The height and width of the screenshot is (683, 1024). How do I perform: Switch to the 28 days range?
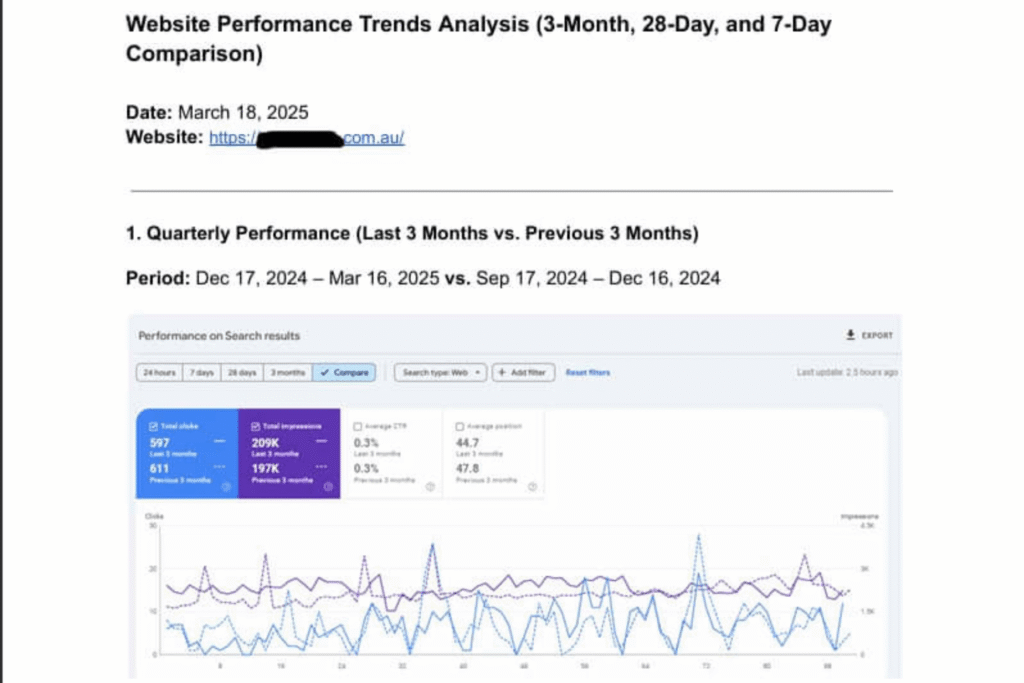(241, 373)
